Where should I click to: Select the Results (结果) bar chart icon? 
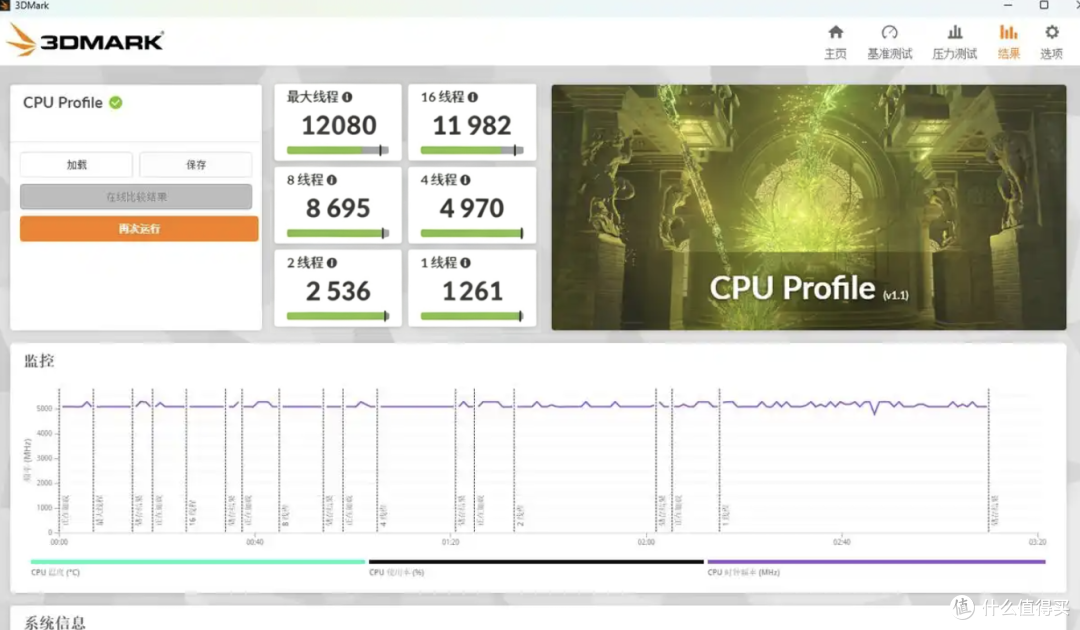[x=1008, y=32]
